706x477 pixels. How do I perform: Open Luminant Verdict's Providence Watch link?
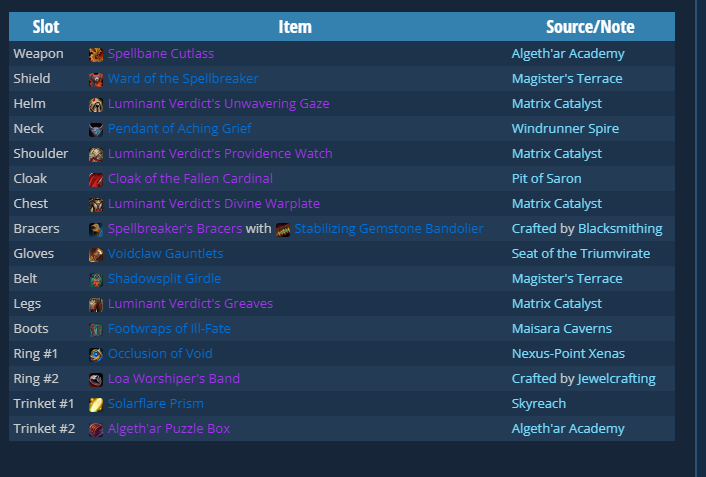click(x=220, y=154)
